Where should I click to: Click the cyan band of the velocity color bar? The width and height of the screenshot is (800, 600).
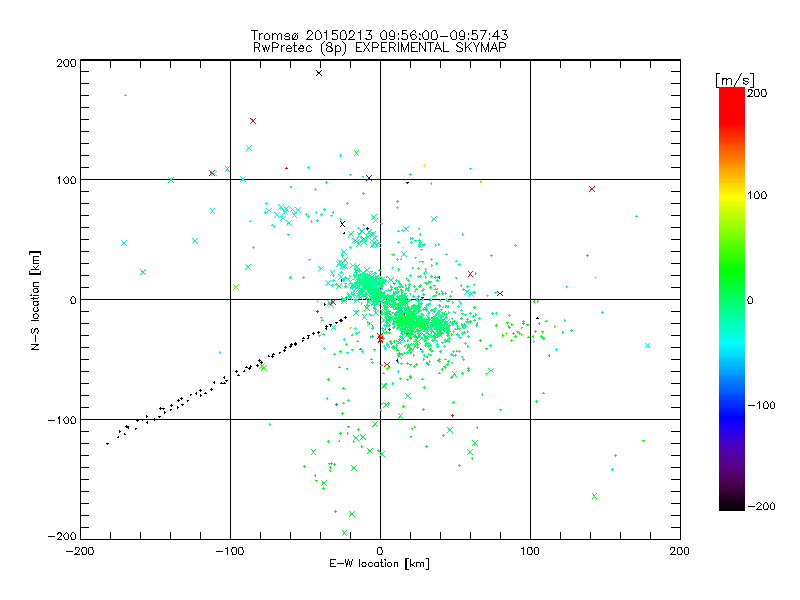(732, 347)
